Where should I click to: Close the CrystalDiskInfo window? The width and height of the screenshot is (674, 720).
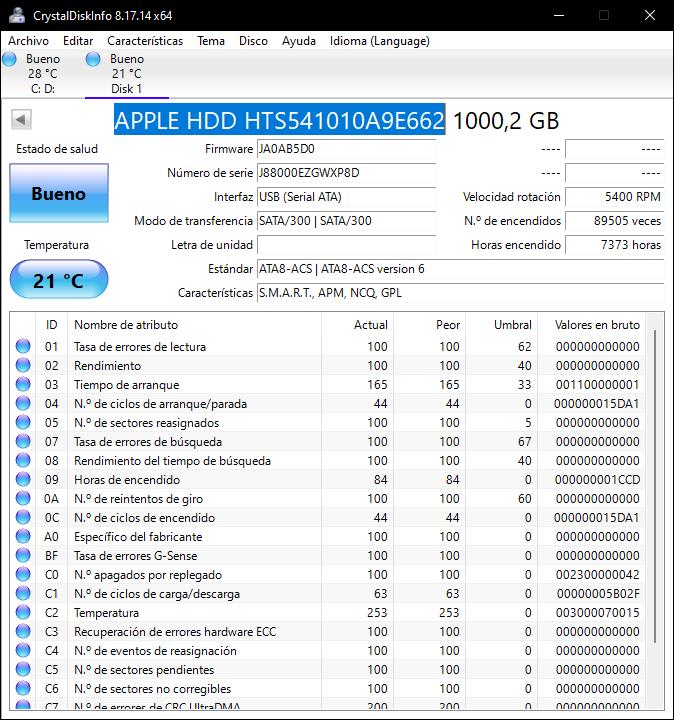coord(650,15)
